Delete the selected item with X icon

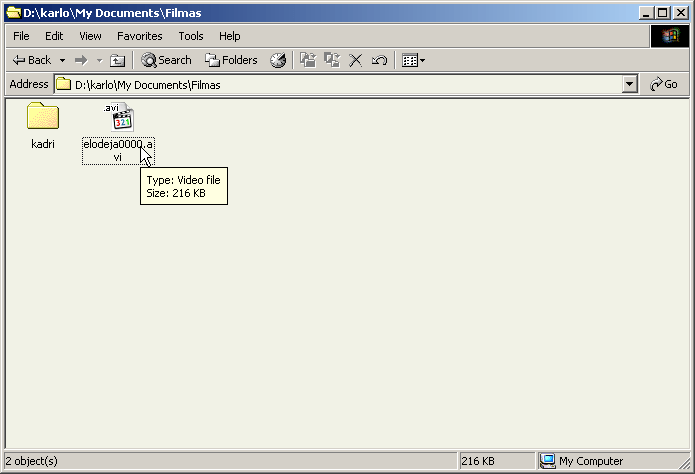(x=355, y=60)
